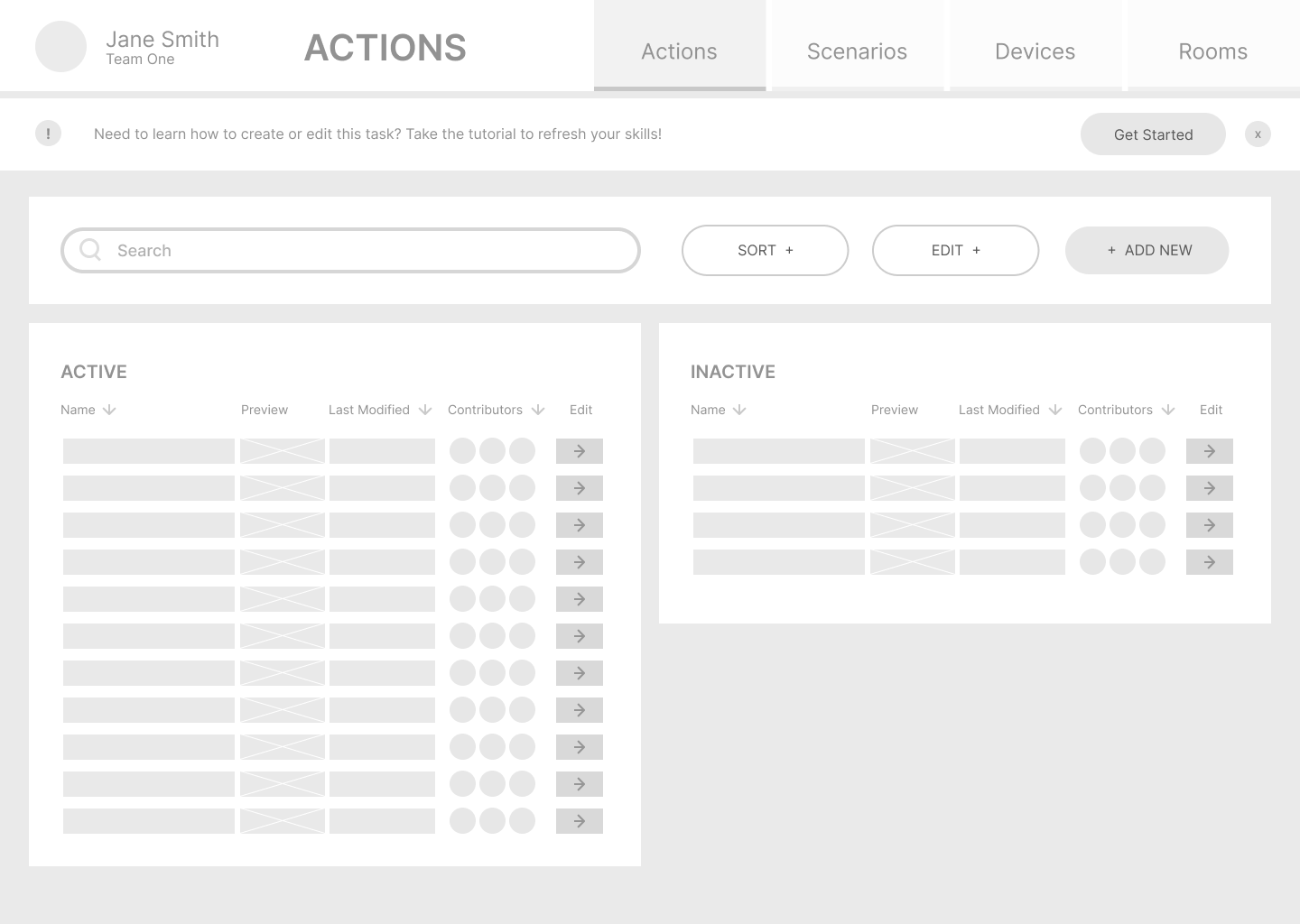The height and width of the screenshot is (924, 1300).
Task: Click the exclamation info icon in banner
Action: coord(48,134)
